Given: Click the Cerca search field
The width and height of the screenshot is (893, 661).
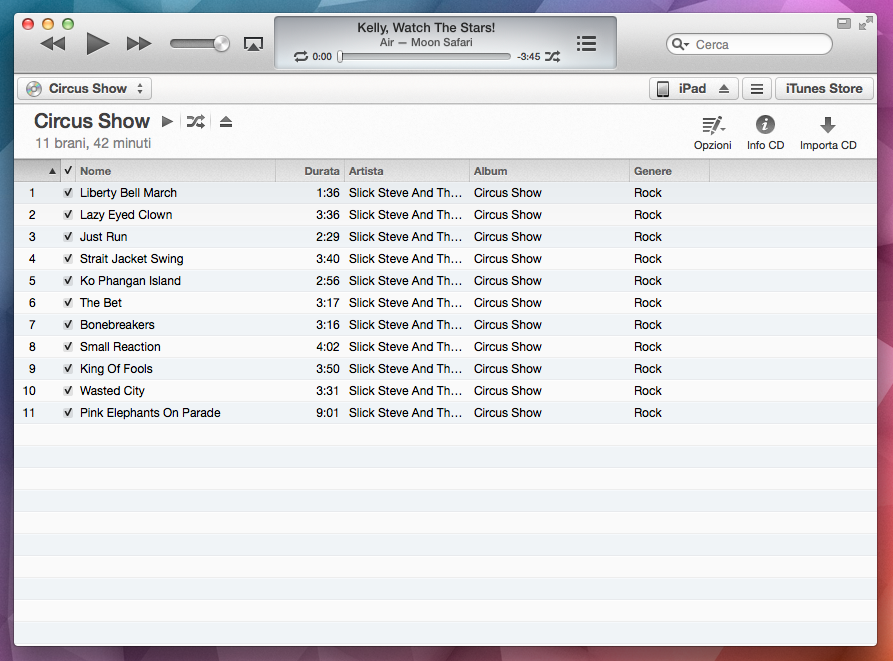Looking at the screenshot, I should [x=749, y=44].
